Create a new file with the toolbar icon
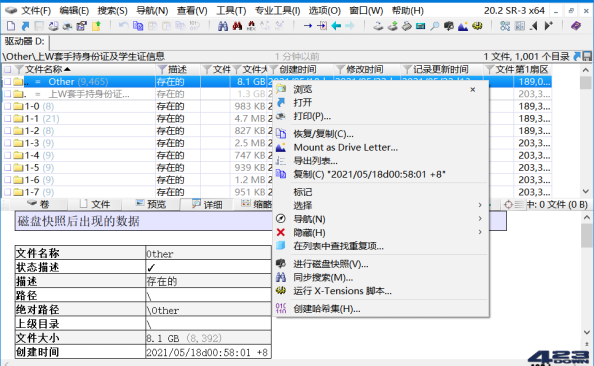 click(11, 26)
